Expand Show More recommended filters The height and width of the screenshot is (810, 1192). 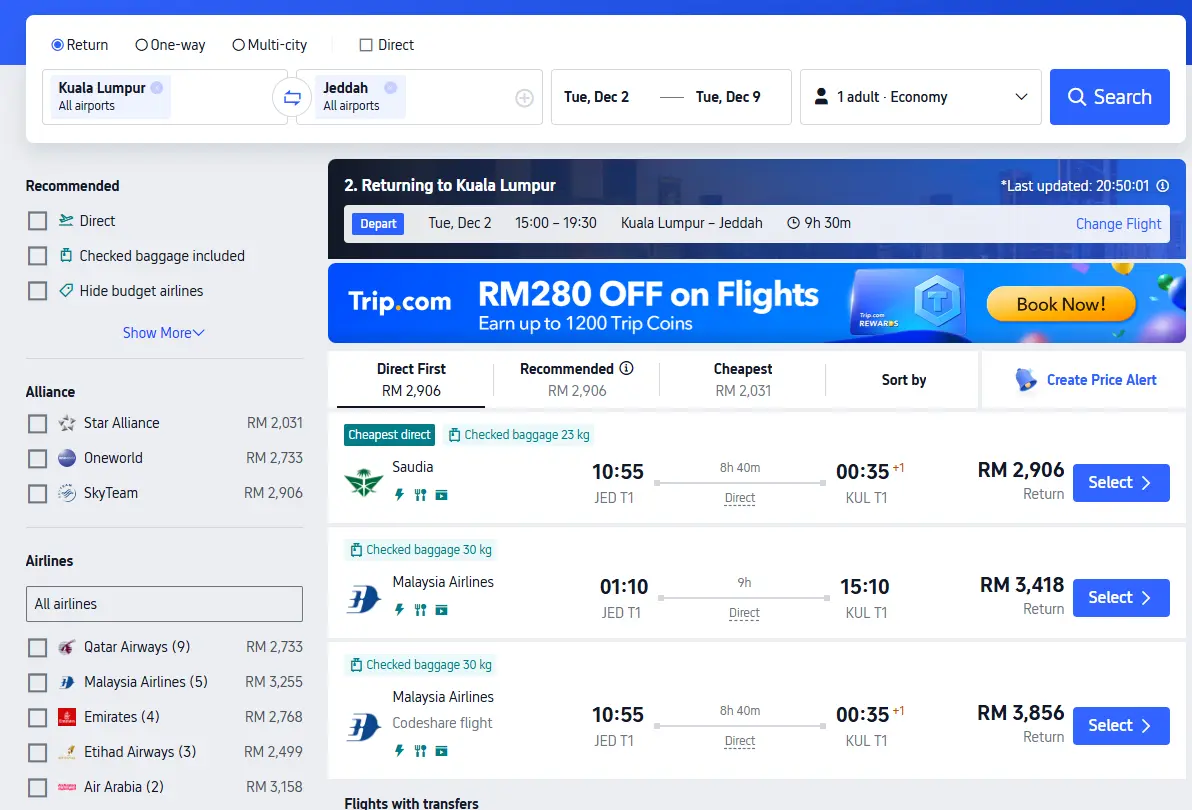tap(163, 333)
